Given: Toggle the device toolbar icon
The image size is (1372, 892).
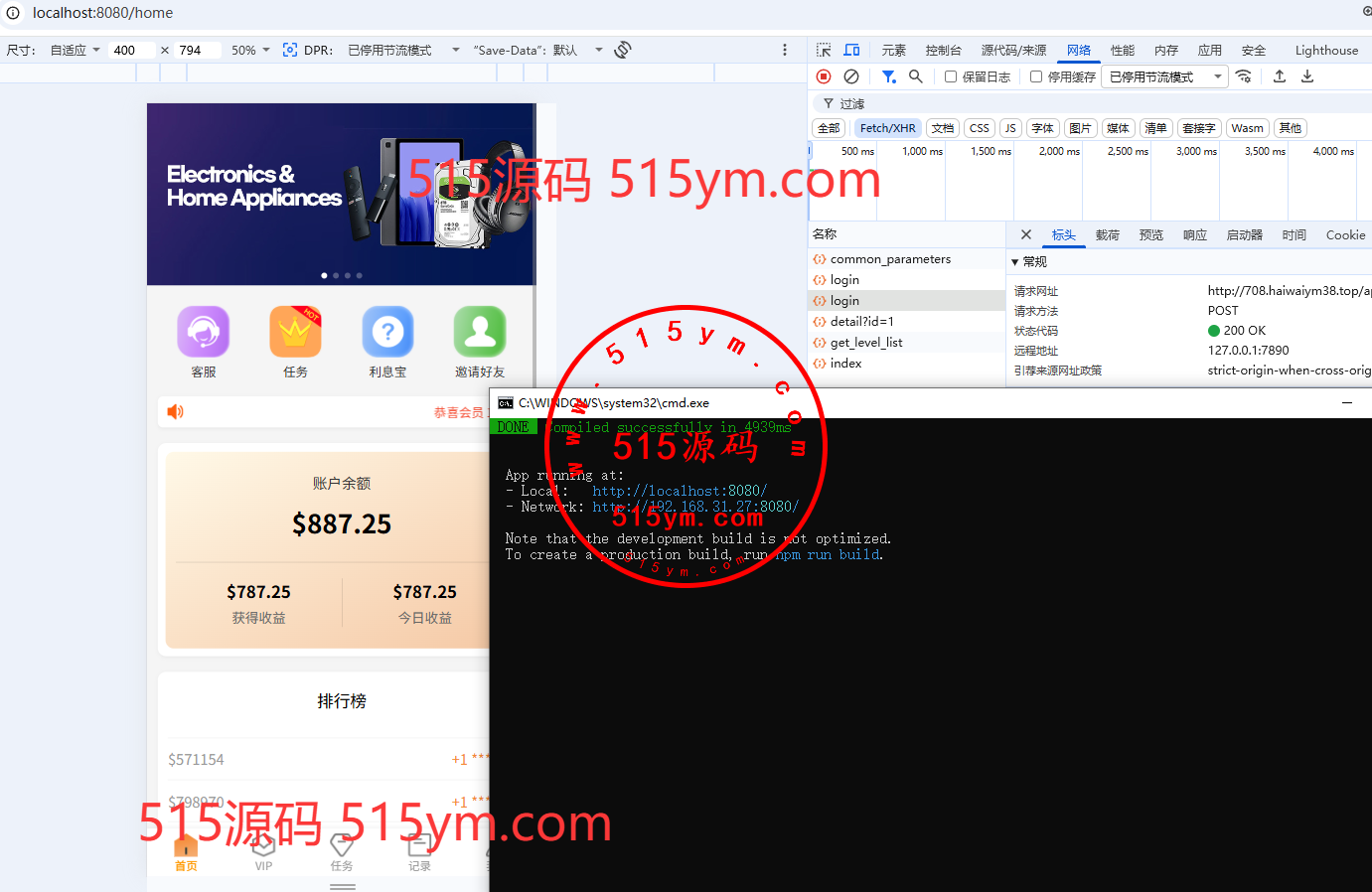Looking at the screenshot, I should tap(851, 50).
